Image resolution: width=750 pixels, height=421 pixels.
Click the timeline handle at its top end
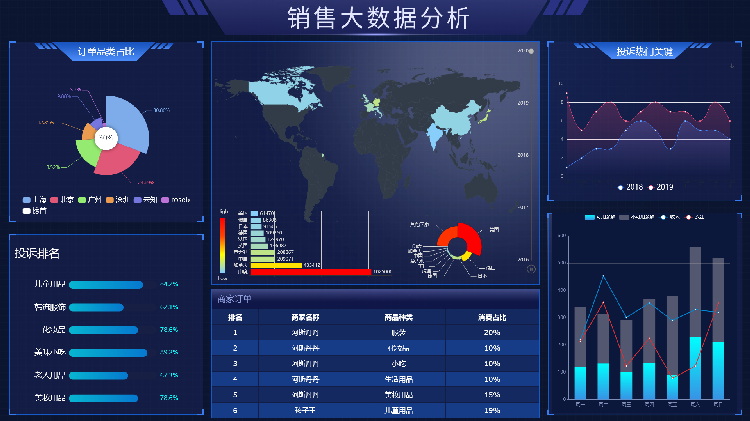click(531, 51)
